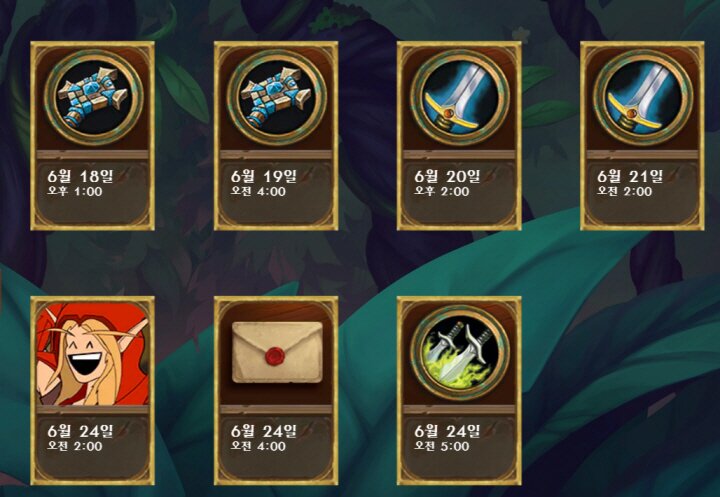720x497 pixels.
Task: Click 6월 24일 date under the flaming daggers
Action: [x=447, y=431]
